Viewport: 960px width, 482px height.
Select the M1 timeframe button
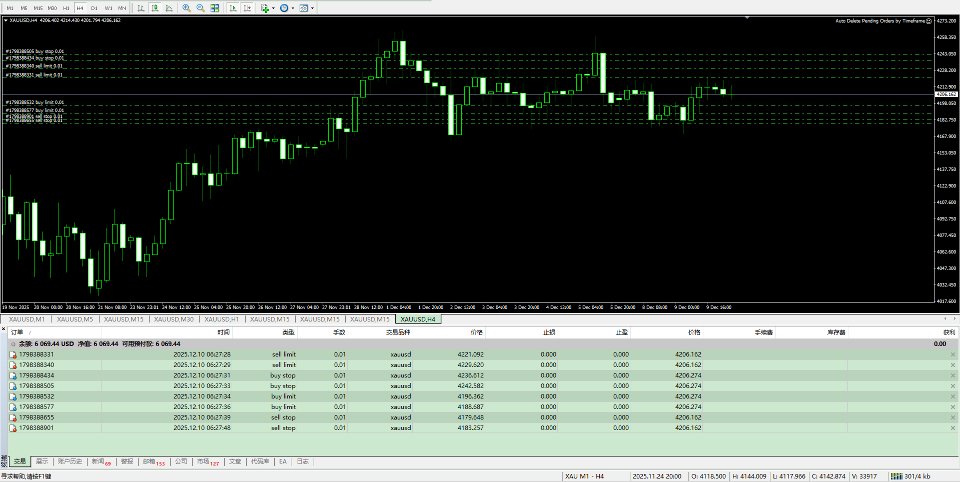tap(9, 8)
